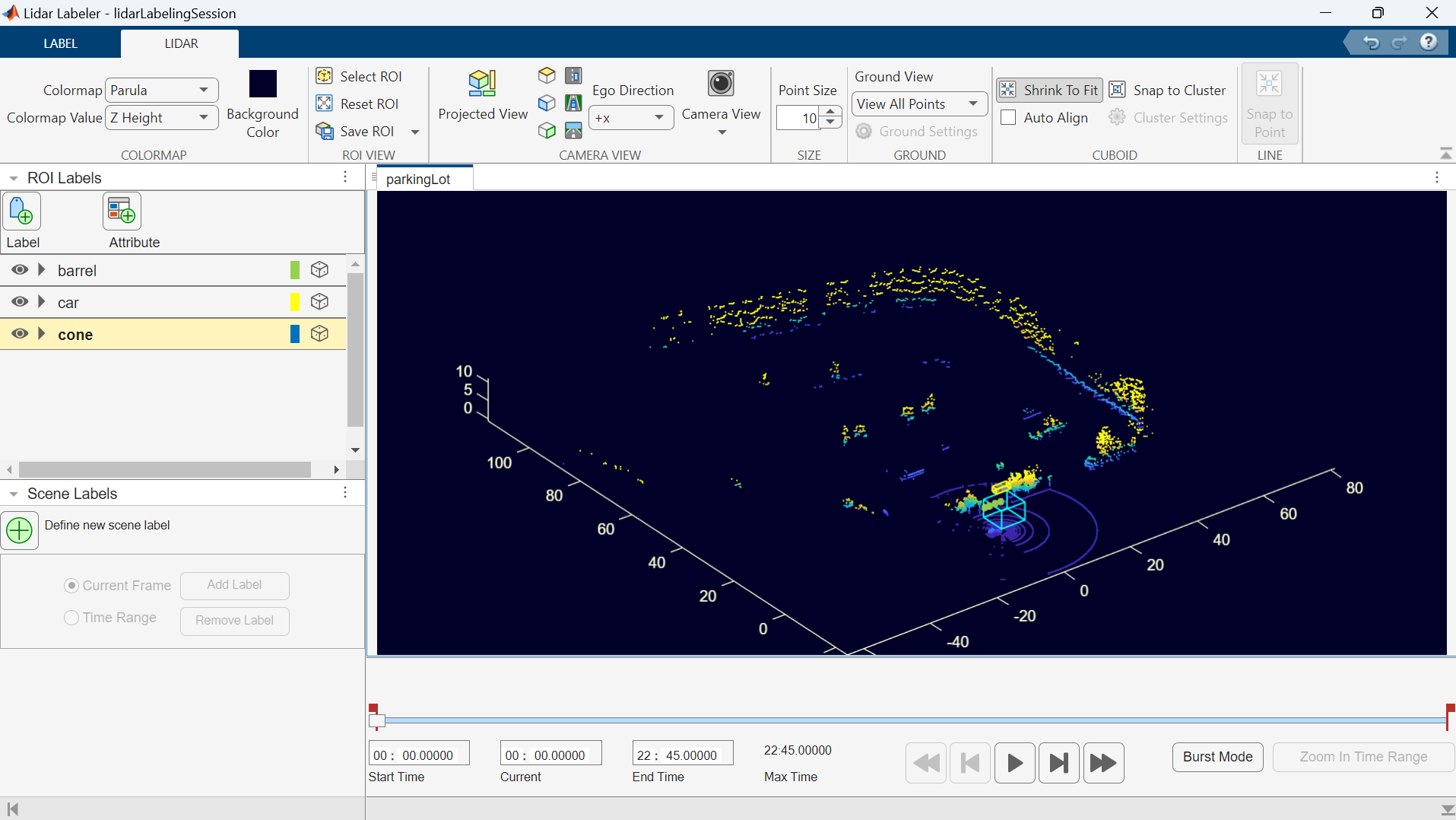Click the Select ROI icon
The image size is (1456, 820).
325,76
